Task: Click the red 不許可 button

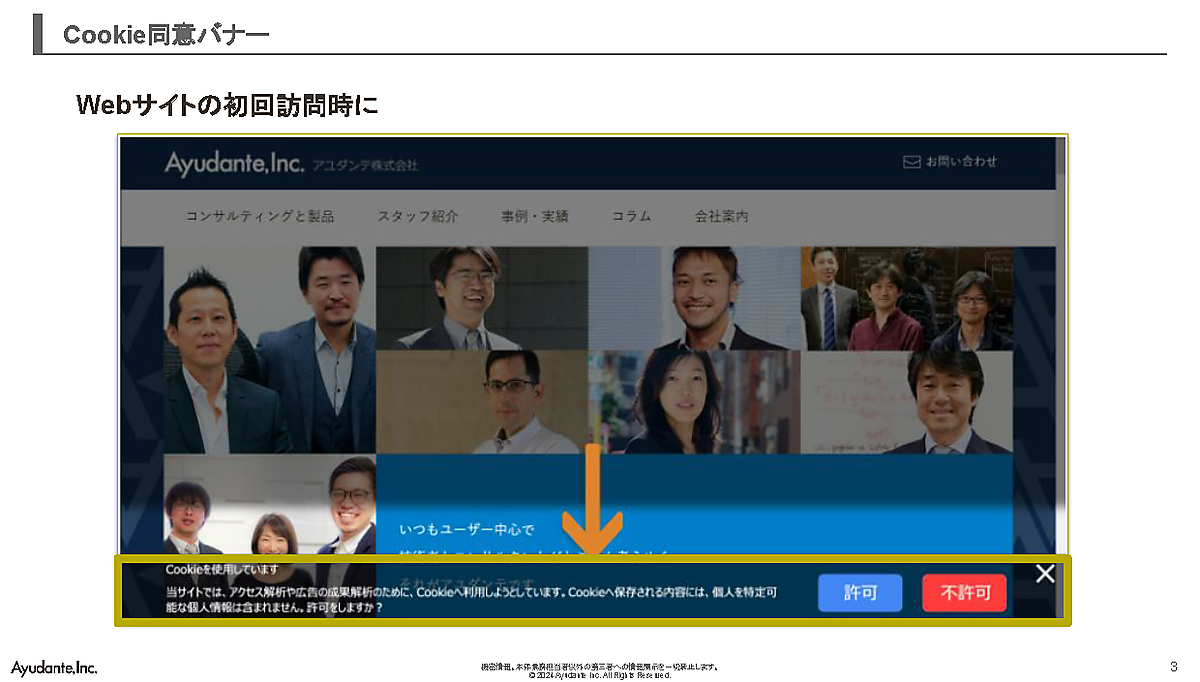Action: pos(965,593)
